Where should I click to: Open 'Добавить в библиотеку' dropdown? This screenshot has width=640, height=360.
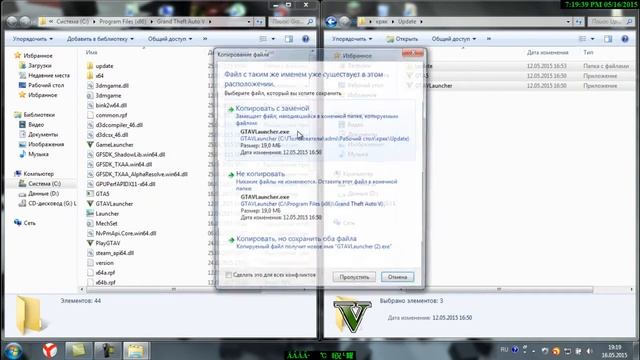[100, 39]
